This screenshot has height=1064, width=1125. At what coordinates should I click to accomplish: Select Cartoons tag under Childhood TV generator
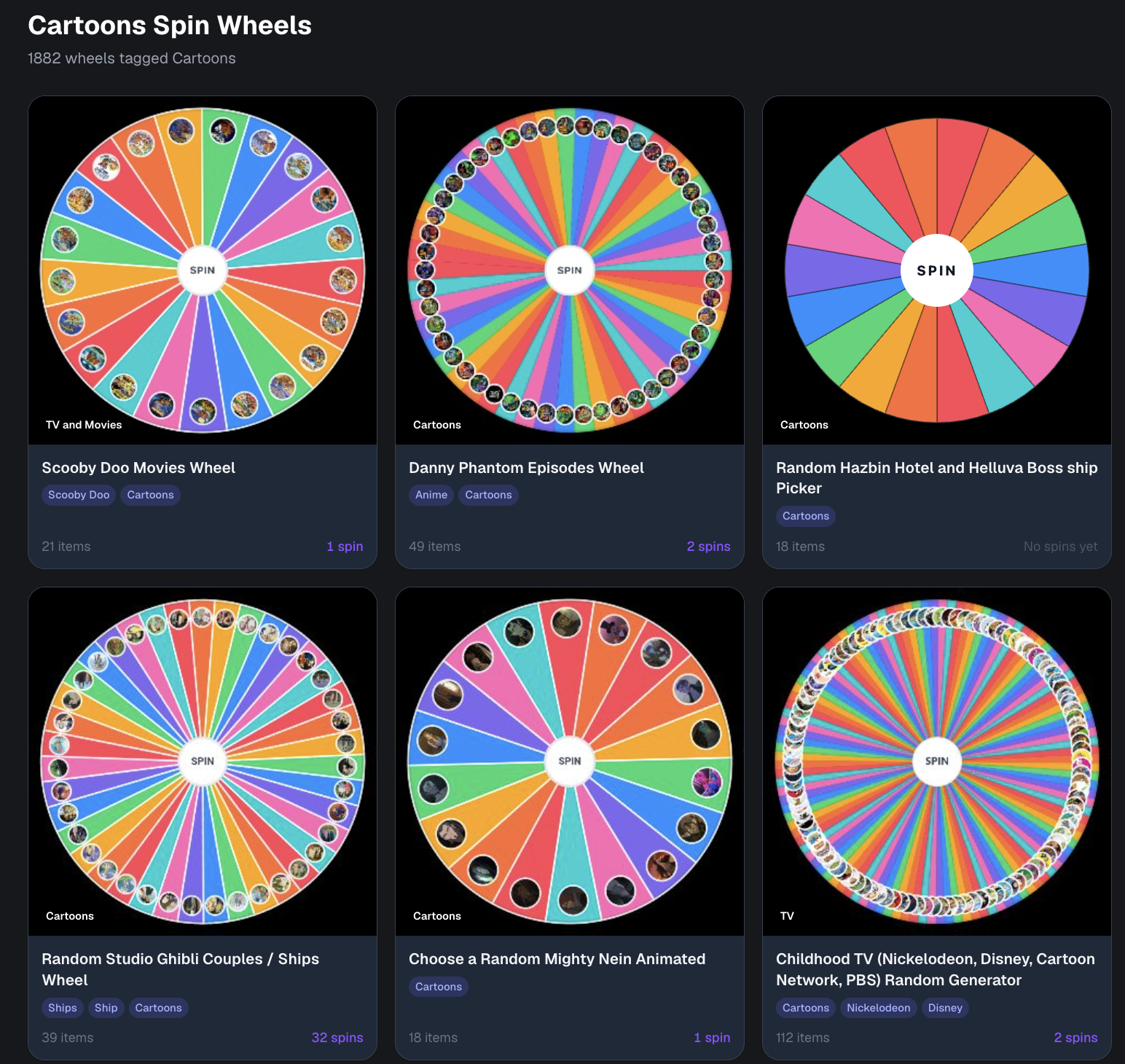(x=806, y=1008)
